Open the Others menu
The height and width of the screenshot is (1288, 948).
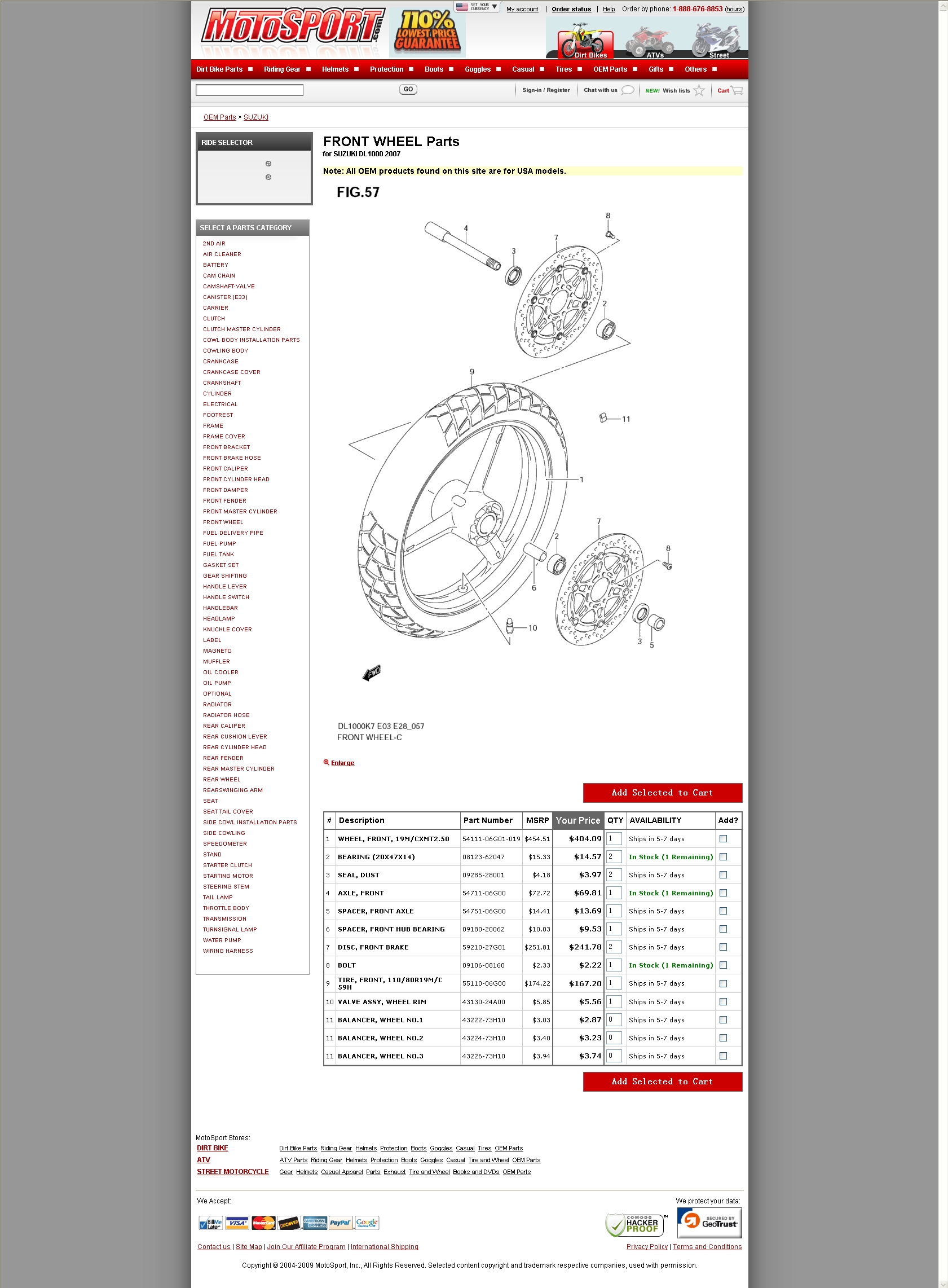pos(695,69)
